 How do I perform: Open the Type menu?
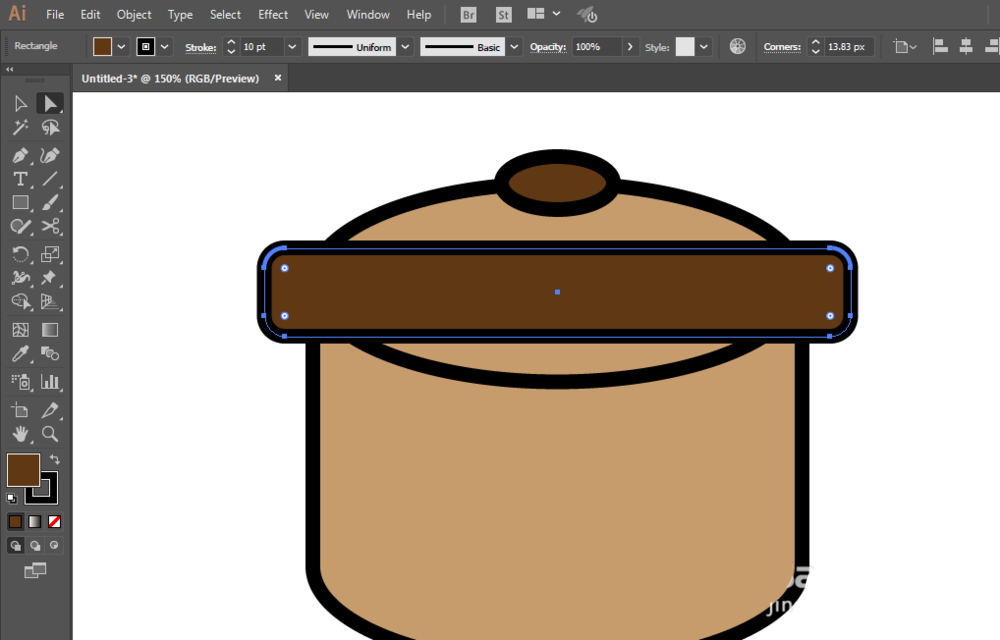pos(180,15)
